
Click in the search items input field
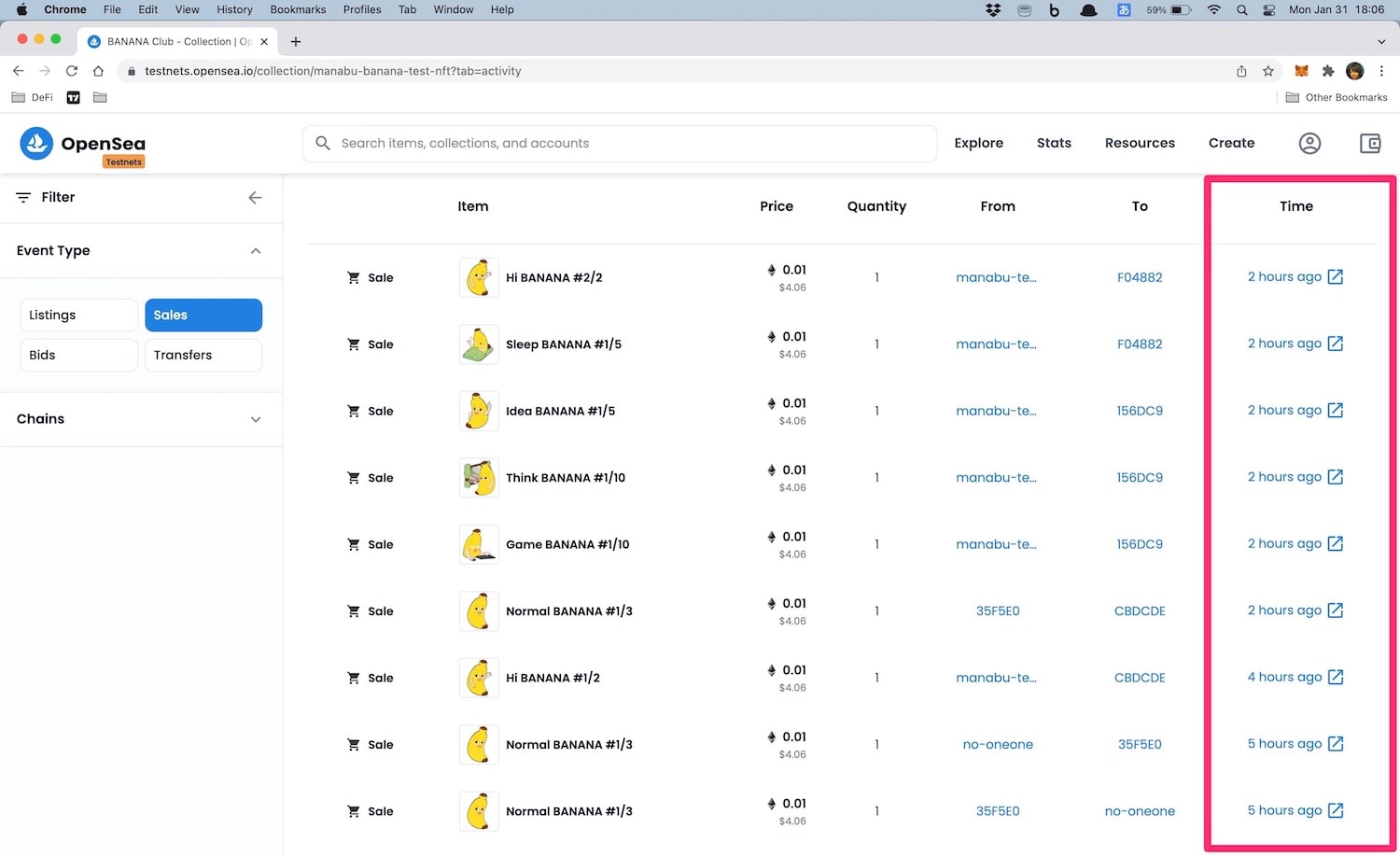pos(620,143)
